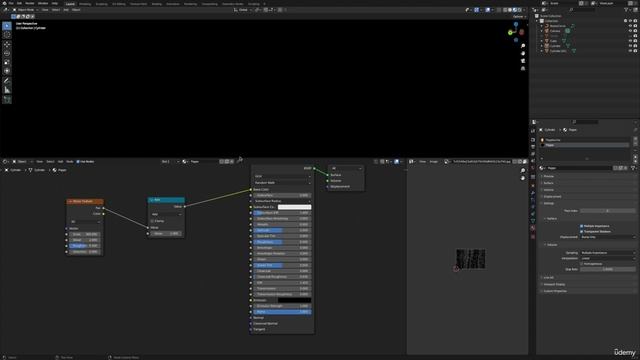
Task: Open the Material properties tab icon
Action: pyautogui.click(x=533, y=228)
